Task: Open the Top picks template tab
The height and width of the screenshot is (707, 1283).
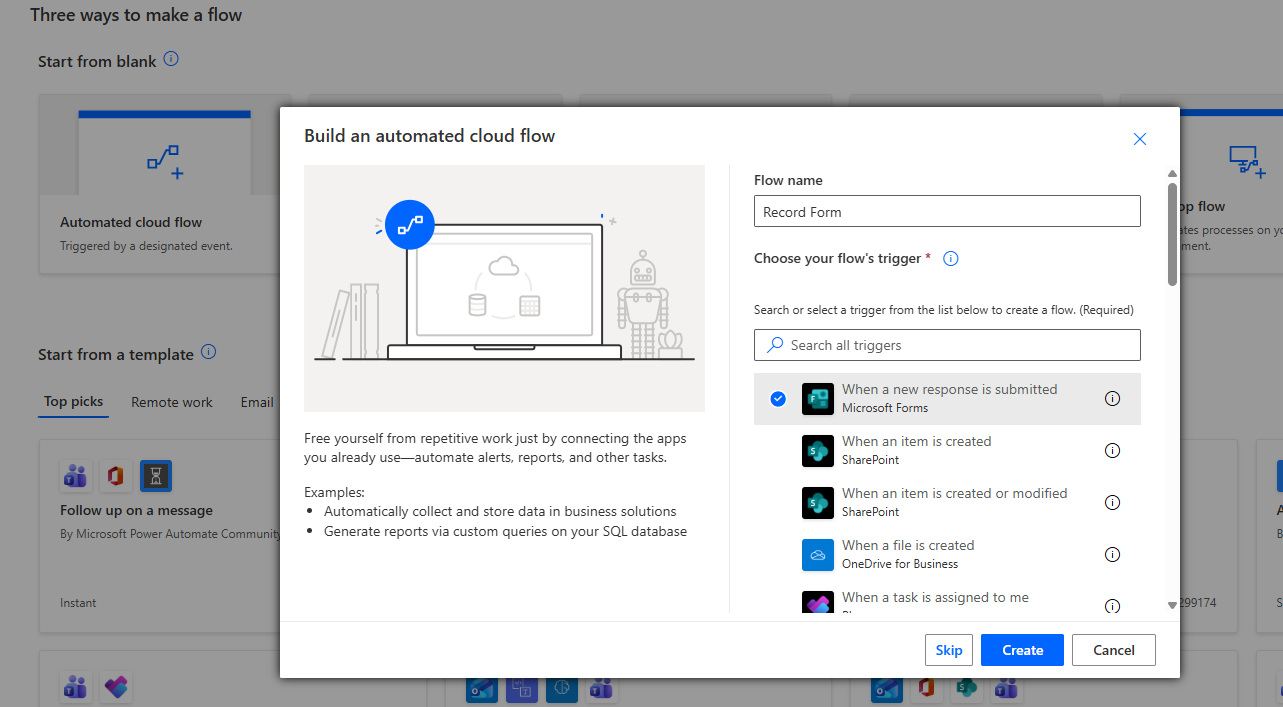Action: point(73,402)
